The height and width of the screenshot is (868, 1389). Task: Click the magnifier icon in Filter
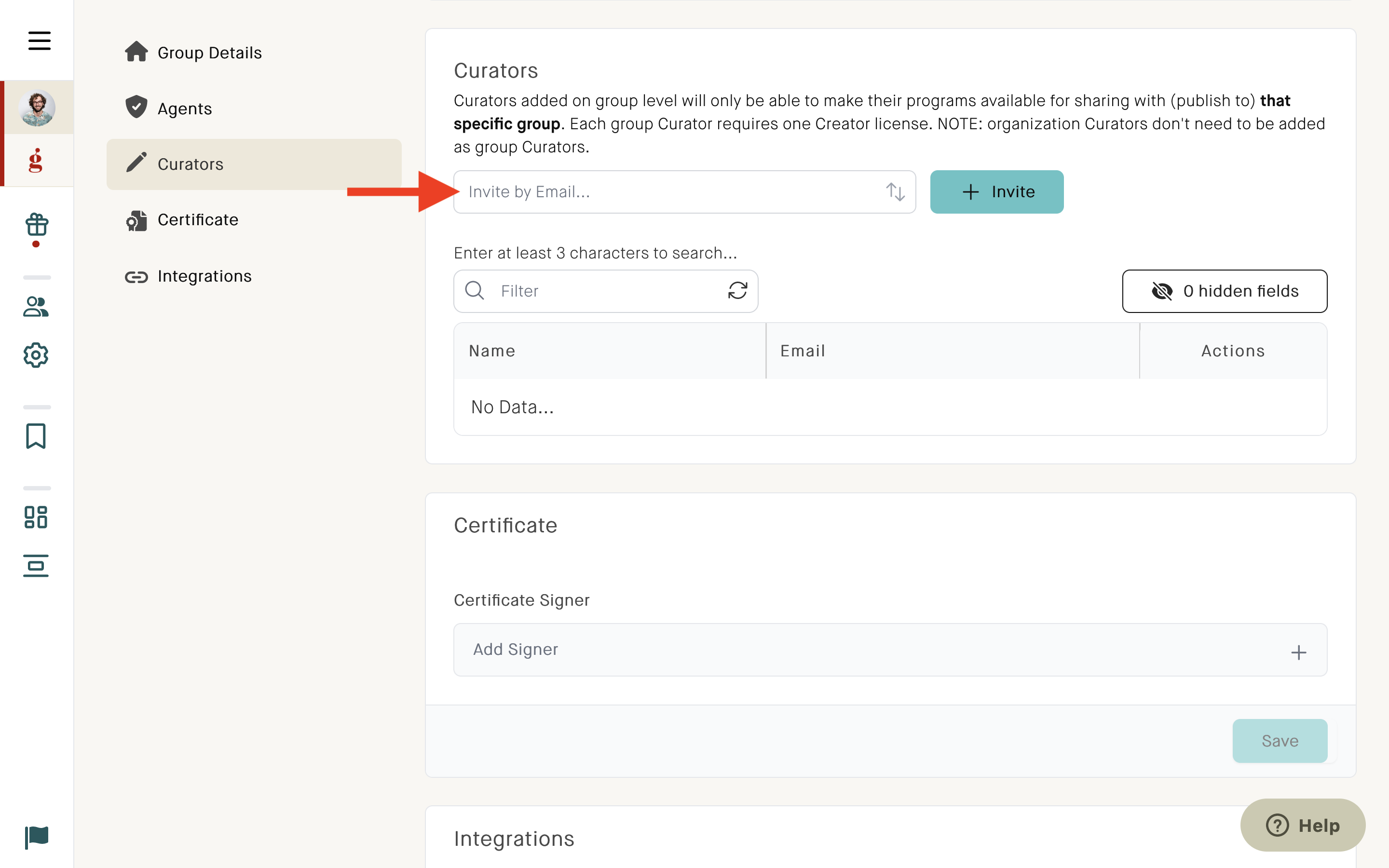475,290
